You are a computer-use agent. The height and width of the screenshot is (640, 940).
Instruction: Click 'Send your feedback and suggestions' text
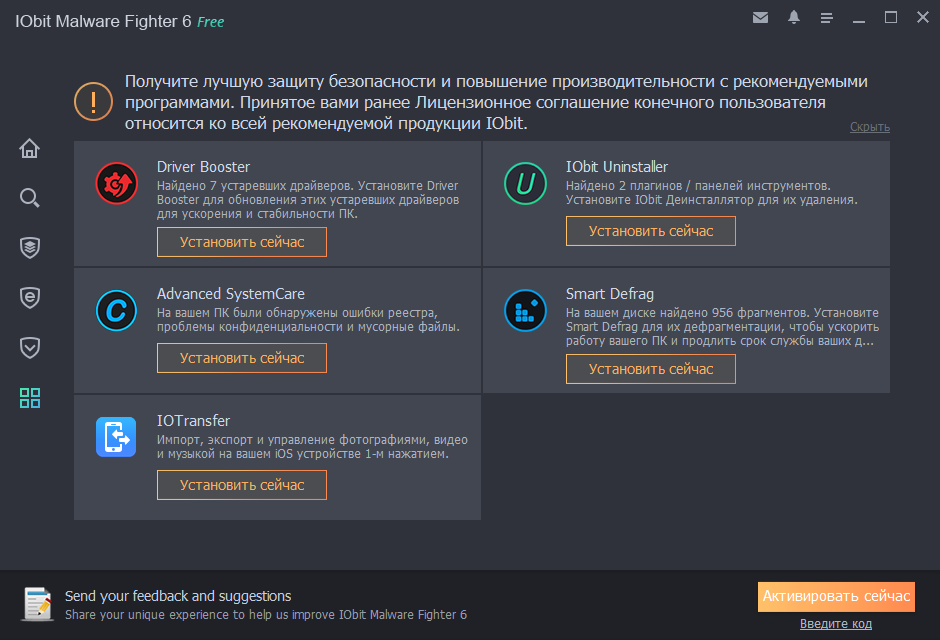coord(178,596)
